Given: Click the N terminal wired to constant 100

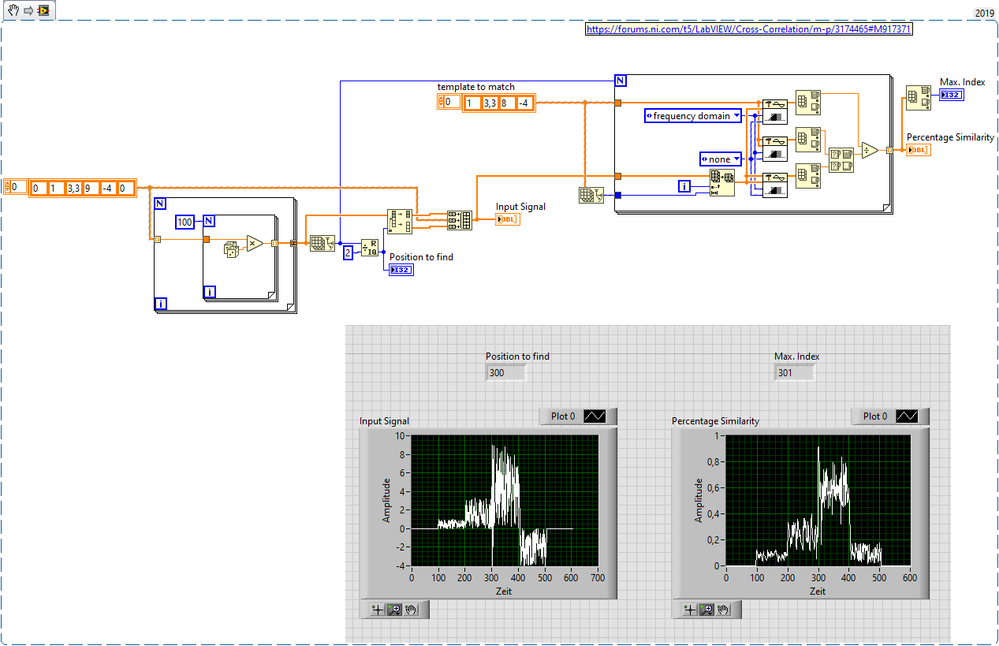Looking at the screenshot, I should coord(209,220).
